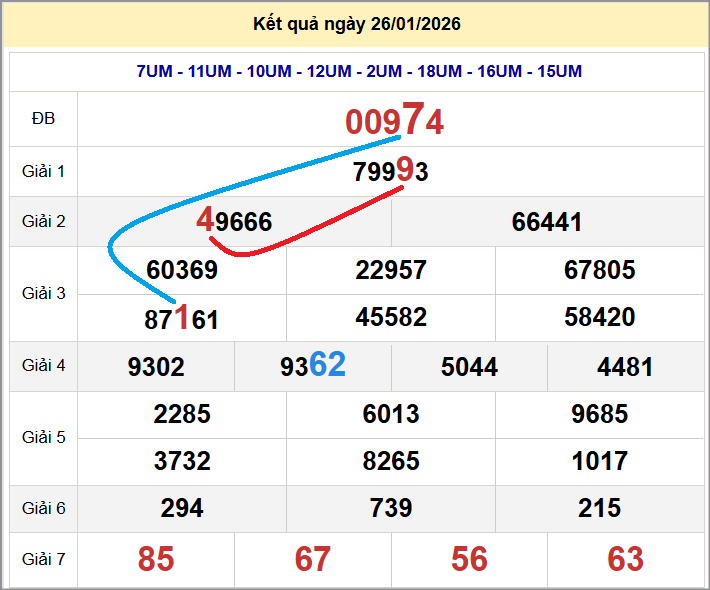Click the ĐB row label
Image resolution: width=710 pixels, height=590 pixels.
point(43,119)
